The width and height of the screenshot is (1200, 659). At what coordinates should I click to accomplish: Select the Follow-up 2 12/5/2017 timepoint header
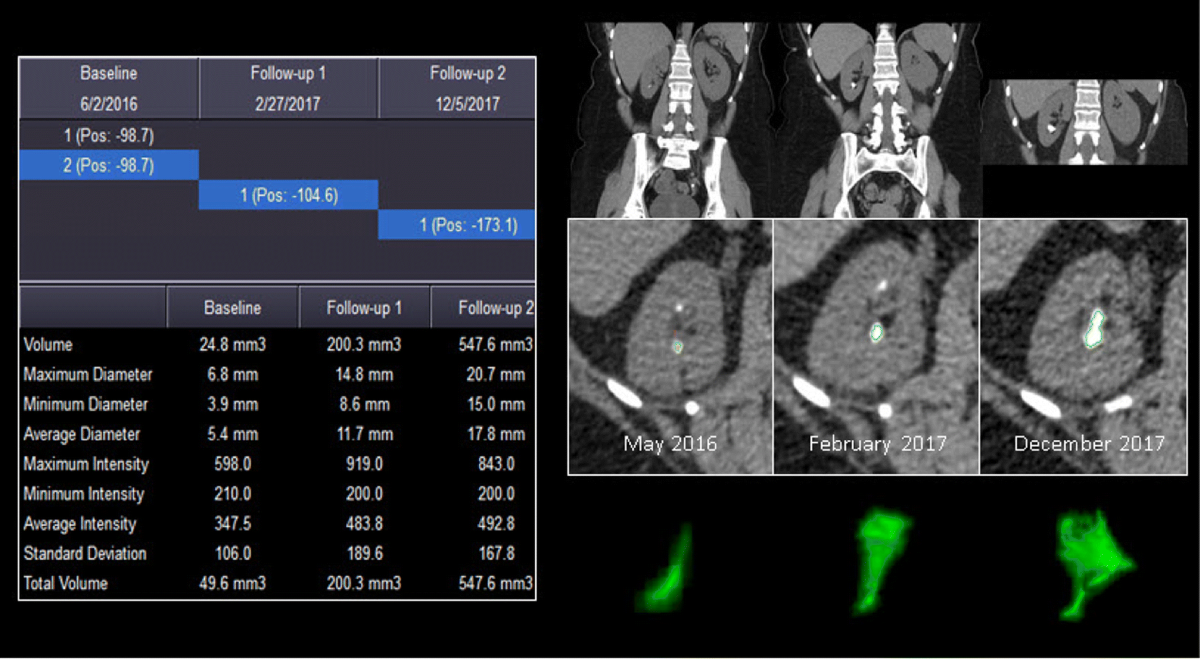coord(458,88)
